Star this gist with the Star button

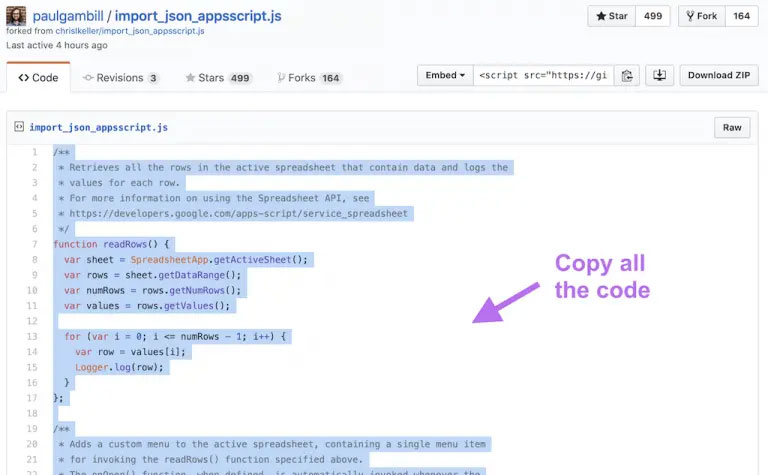pyautogui.click(x=612, y=16)
